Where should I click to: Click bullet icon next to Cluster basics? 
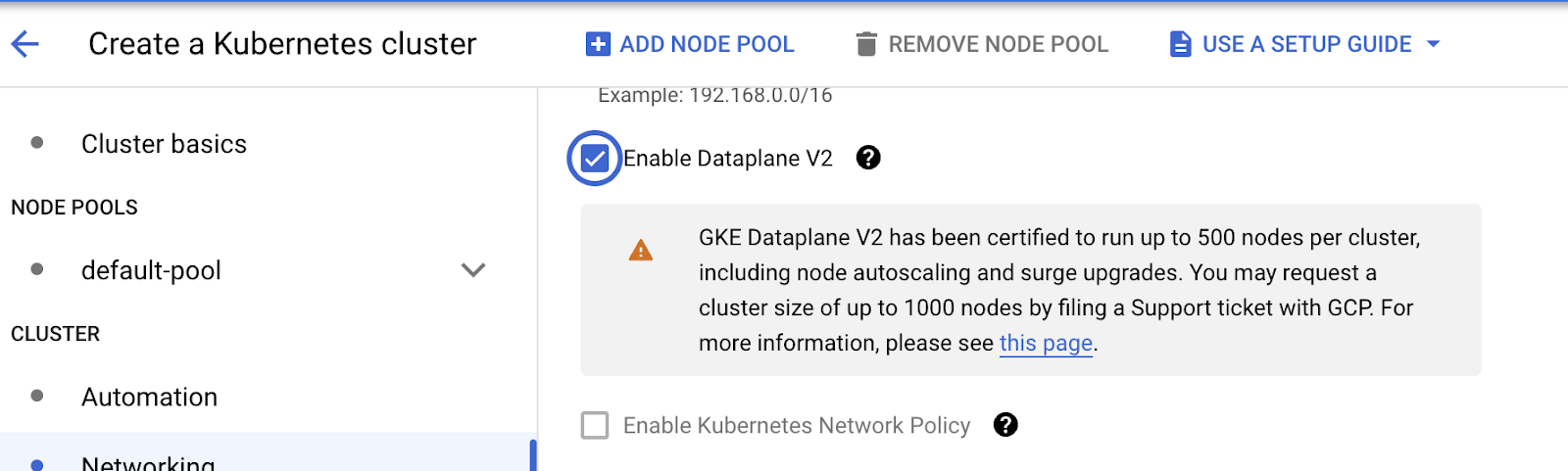click(37, 143)
